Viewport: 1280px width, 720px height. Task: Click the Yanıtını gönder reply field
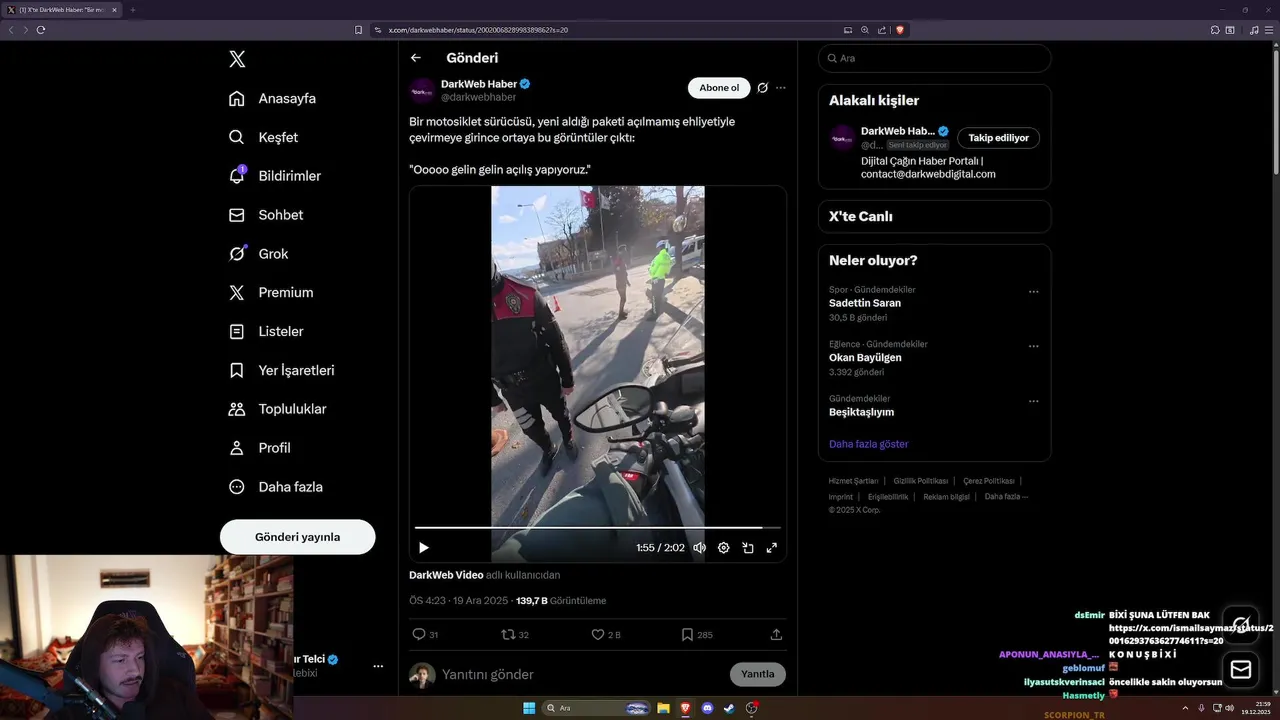(x=582, y=674)
